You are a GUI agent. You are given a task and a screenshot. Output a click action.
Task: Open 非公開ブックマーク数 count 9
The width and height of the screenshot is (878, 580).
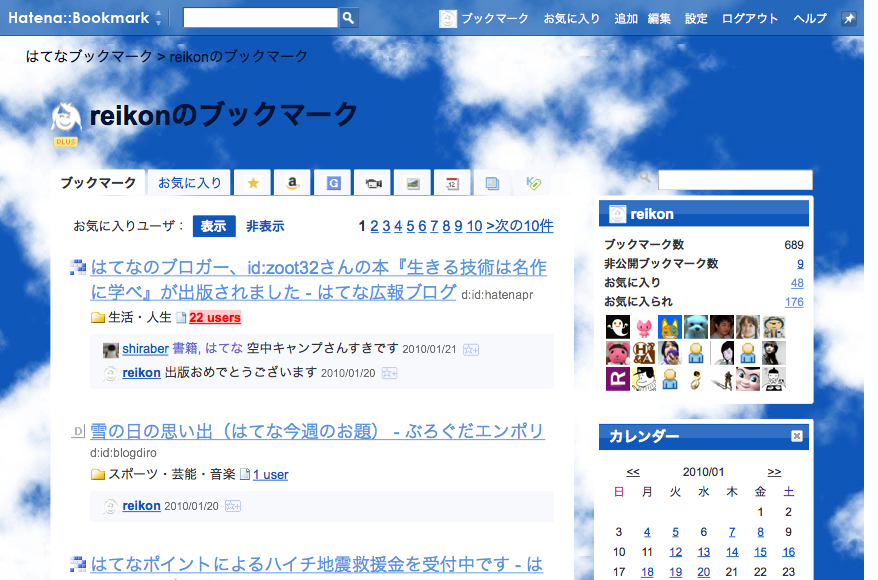pos(800,264)
